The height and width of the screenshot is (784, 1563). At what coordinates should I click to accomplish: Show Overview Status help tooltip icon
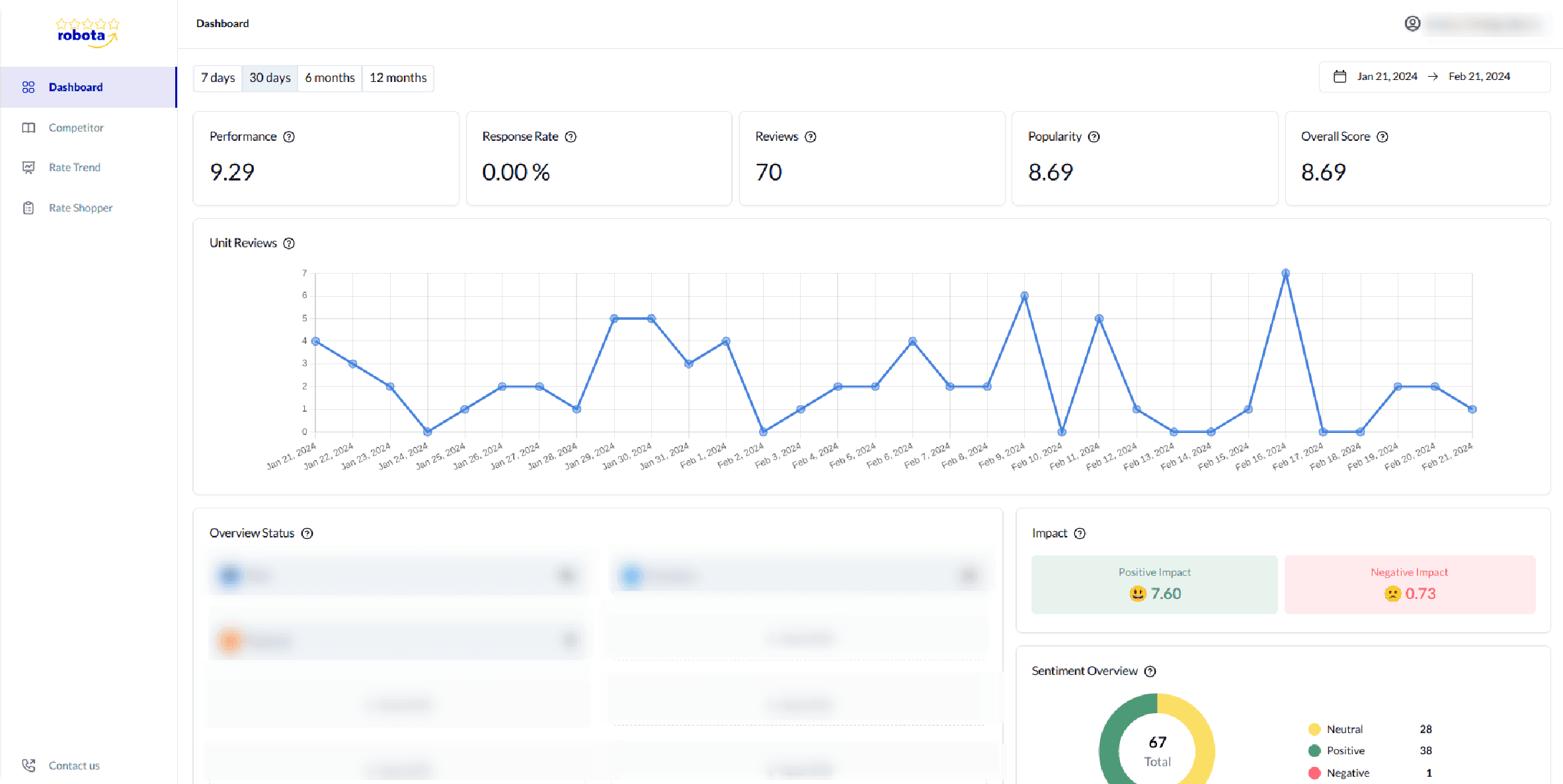pyautogui.click(x=307, y=533)
